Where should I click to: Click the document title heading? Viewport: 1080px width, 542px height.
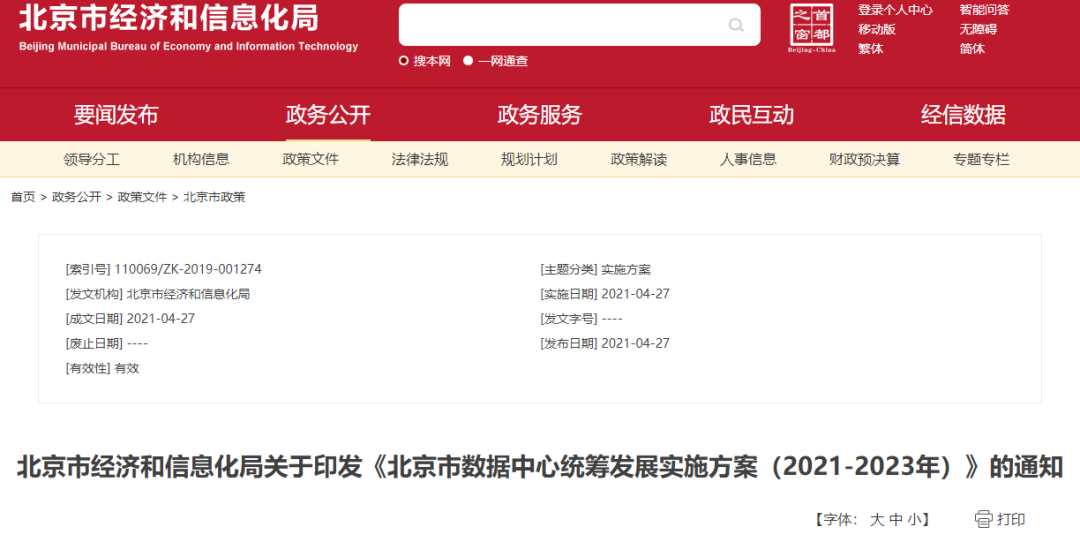tap(540, 468)
